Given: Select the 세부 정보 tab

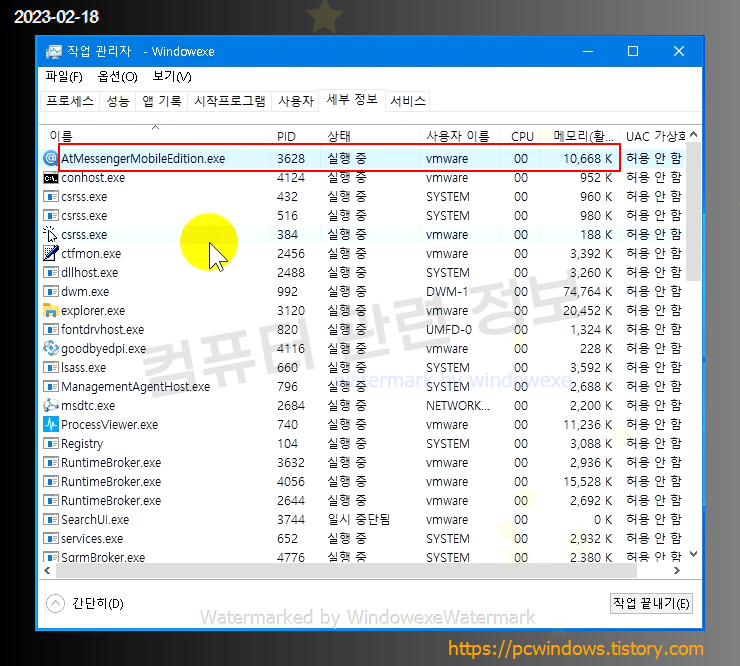Looking at the screenshot, I should (352, 100).
